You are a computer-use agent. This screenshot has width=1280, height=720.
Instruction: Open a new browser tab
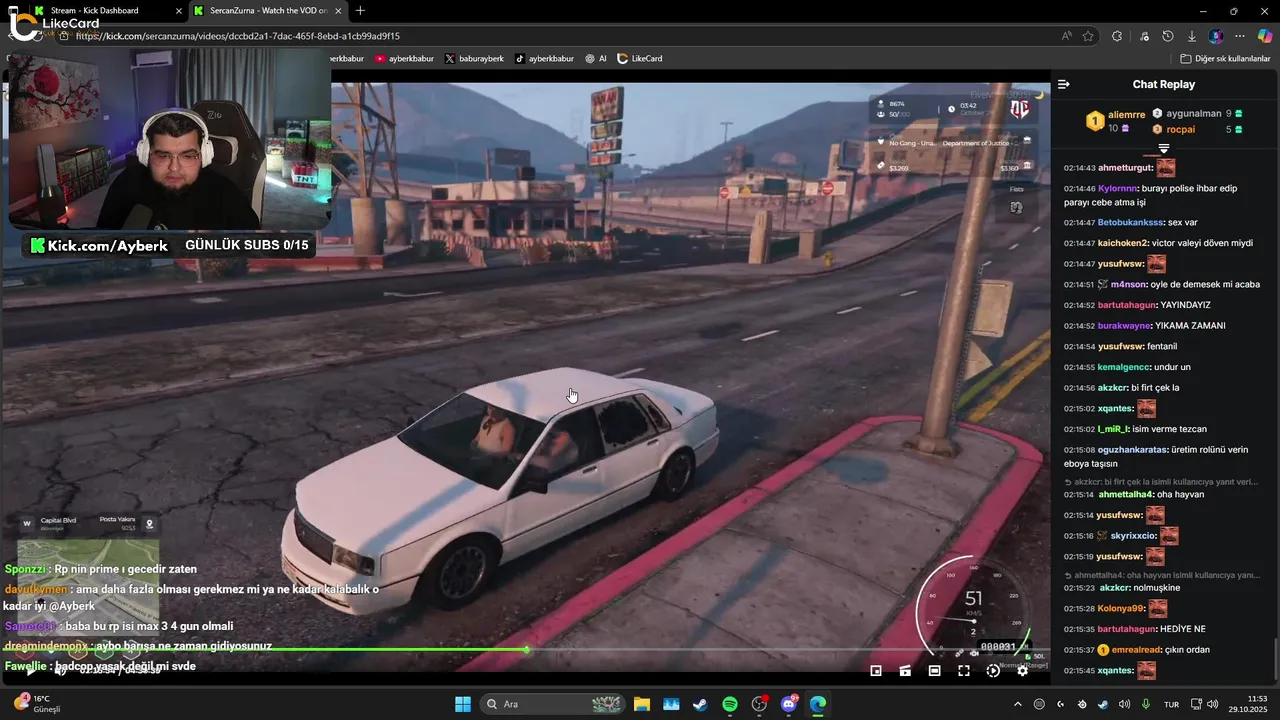pyautogui.click(x=360, y=11)
